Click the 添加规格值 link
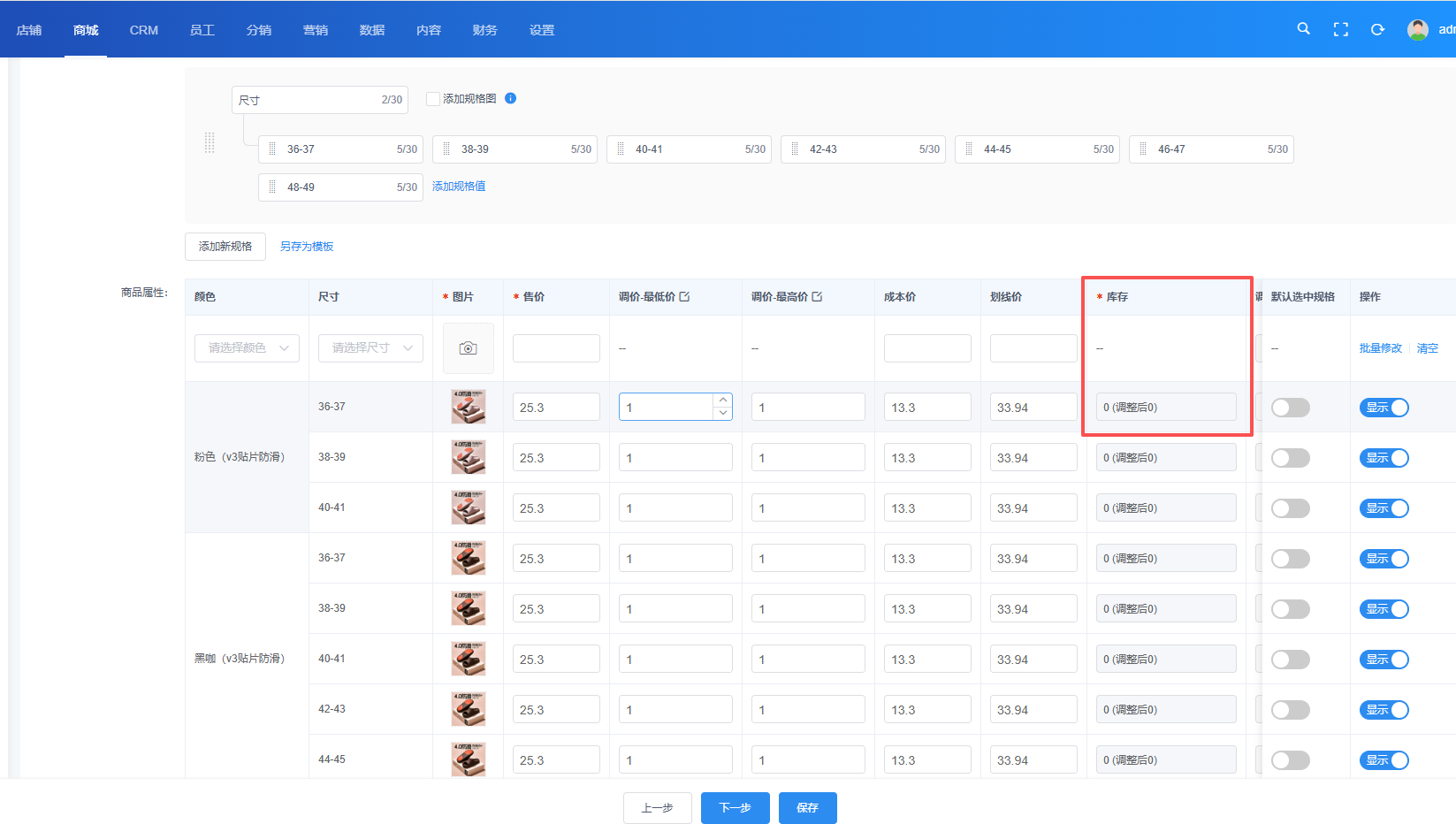Screen dimensions: 1456x824 [x=458, y=187]
